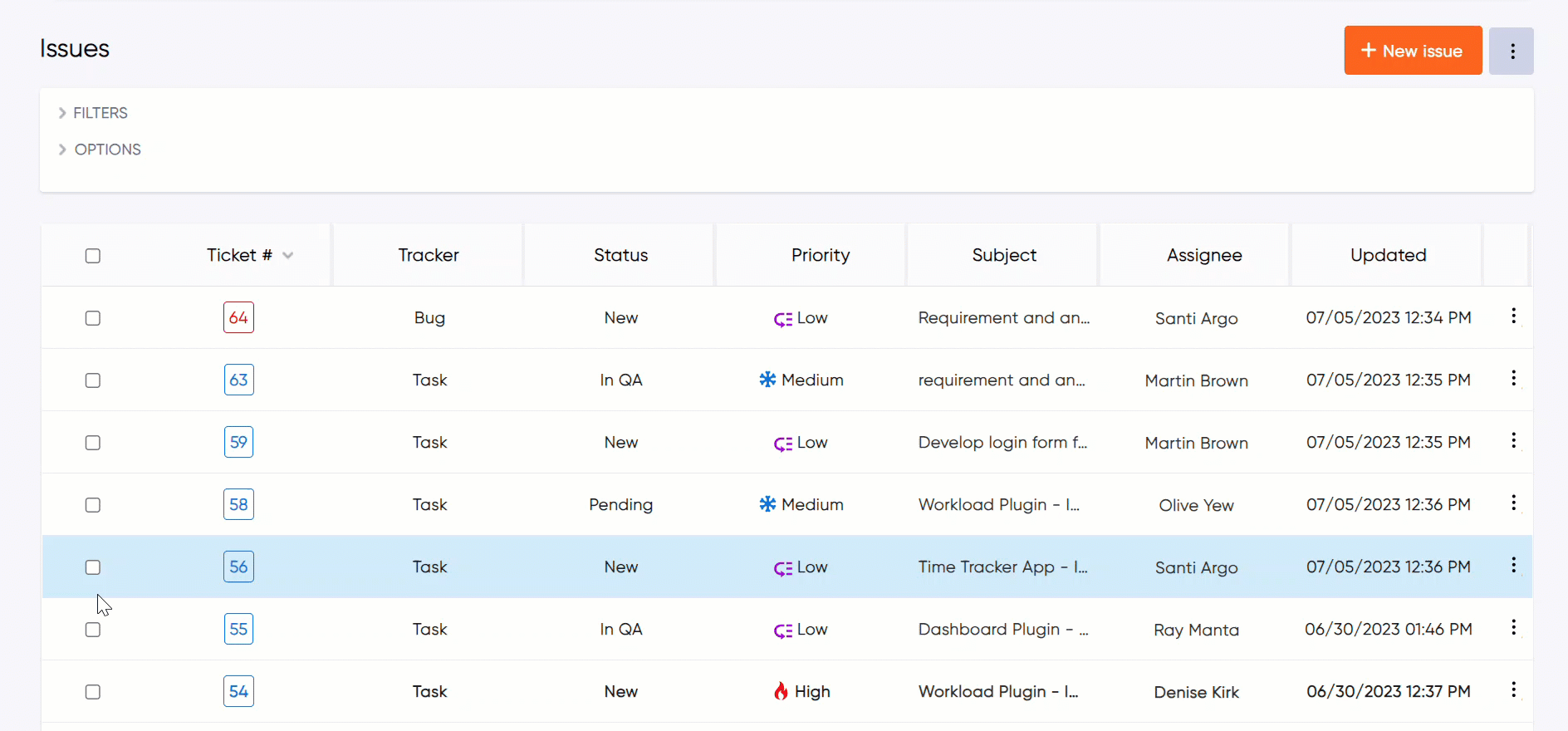Open row actions for ticket 58
This screenshot has height=731, width=1568.
[x=1513, y=503]
